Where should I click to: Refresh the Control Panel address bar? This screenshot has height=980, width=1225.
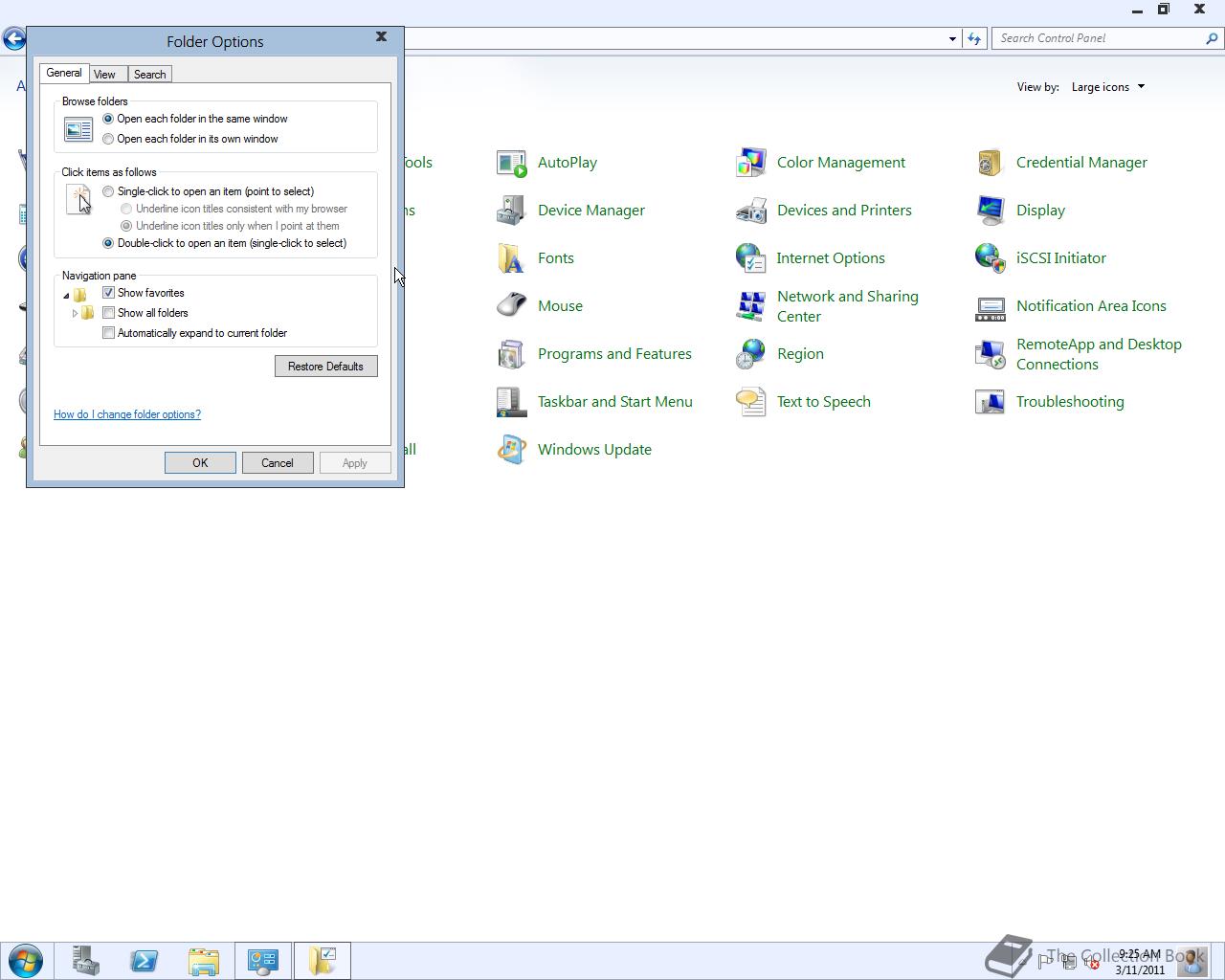pos(974,38)
